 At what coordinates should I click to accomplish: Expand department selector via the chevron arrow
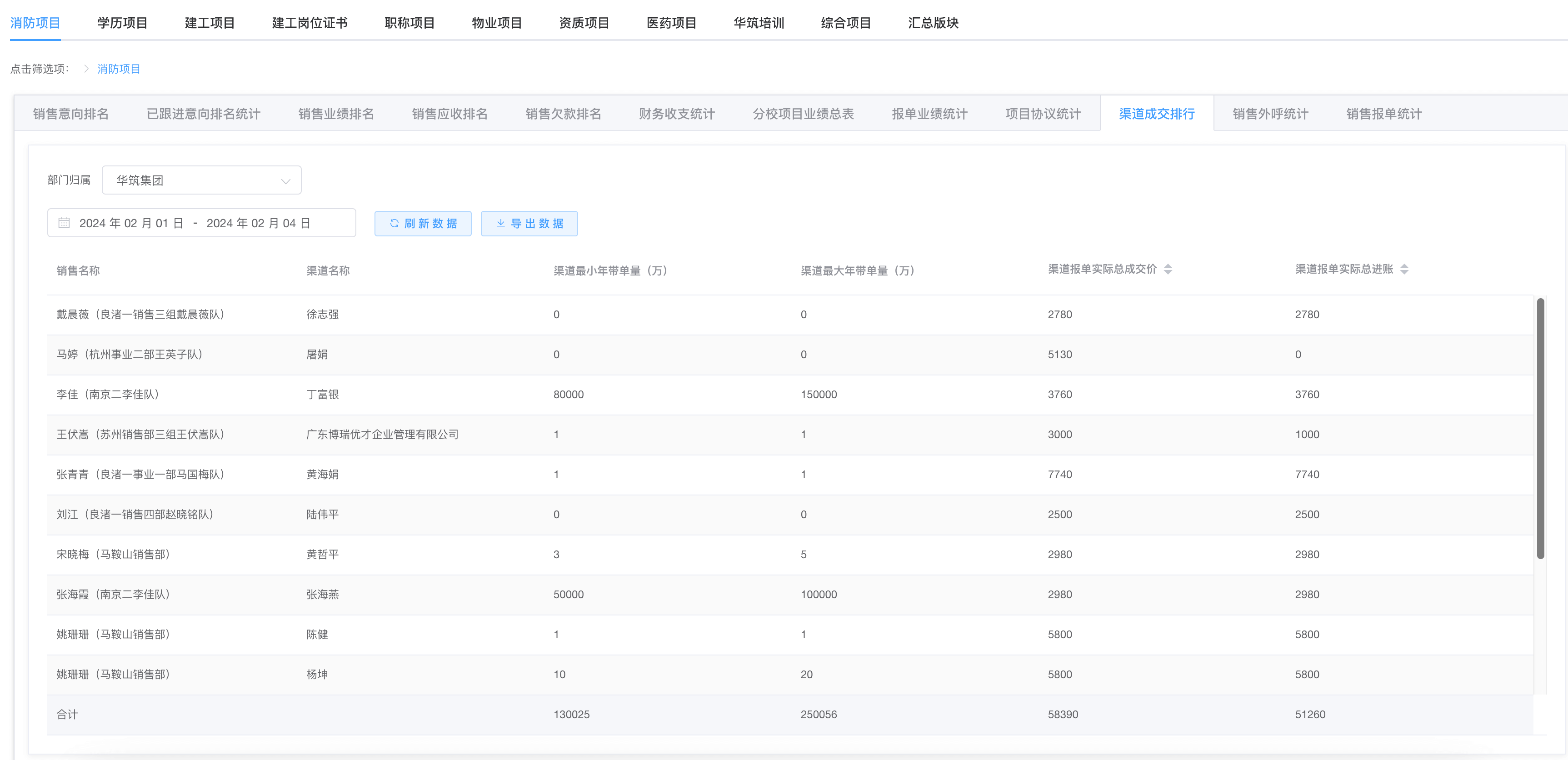coord(285,181)
